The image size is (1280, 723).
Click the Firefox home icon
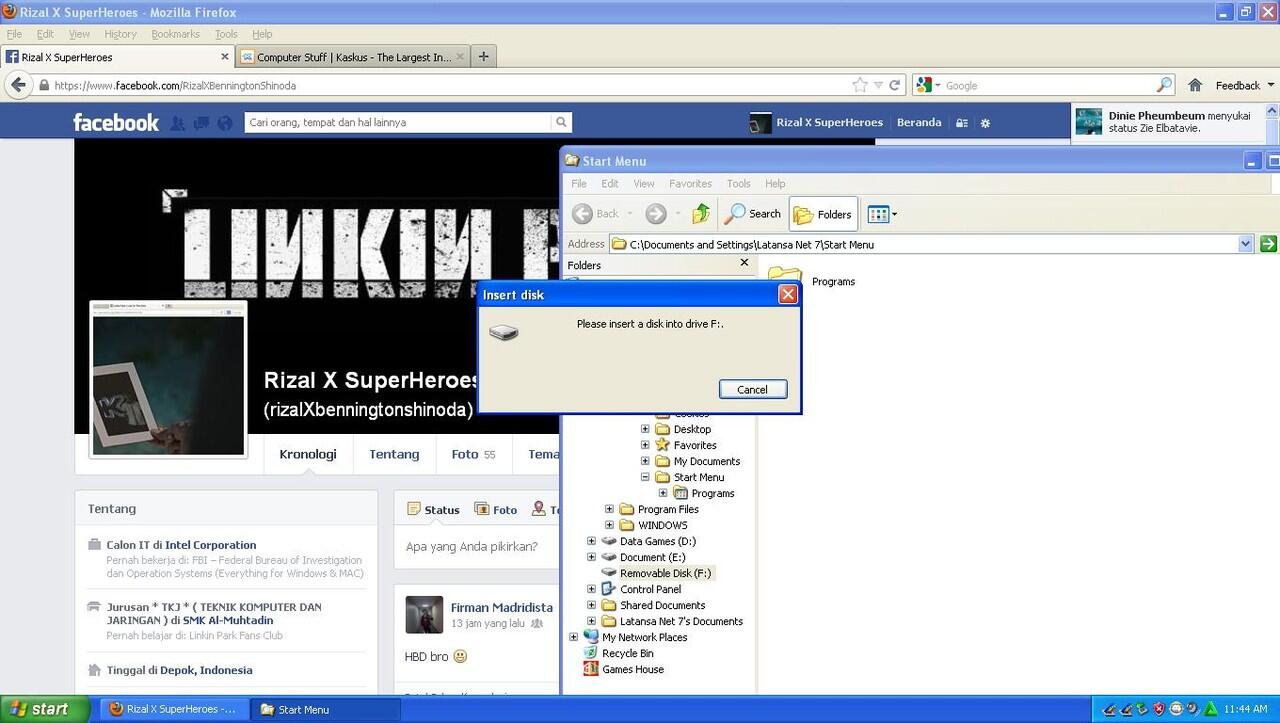(1195, 85)
